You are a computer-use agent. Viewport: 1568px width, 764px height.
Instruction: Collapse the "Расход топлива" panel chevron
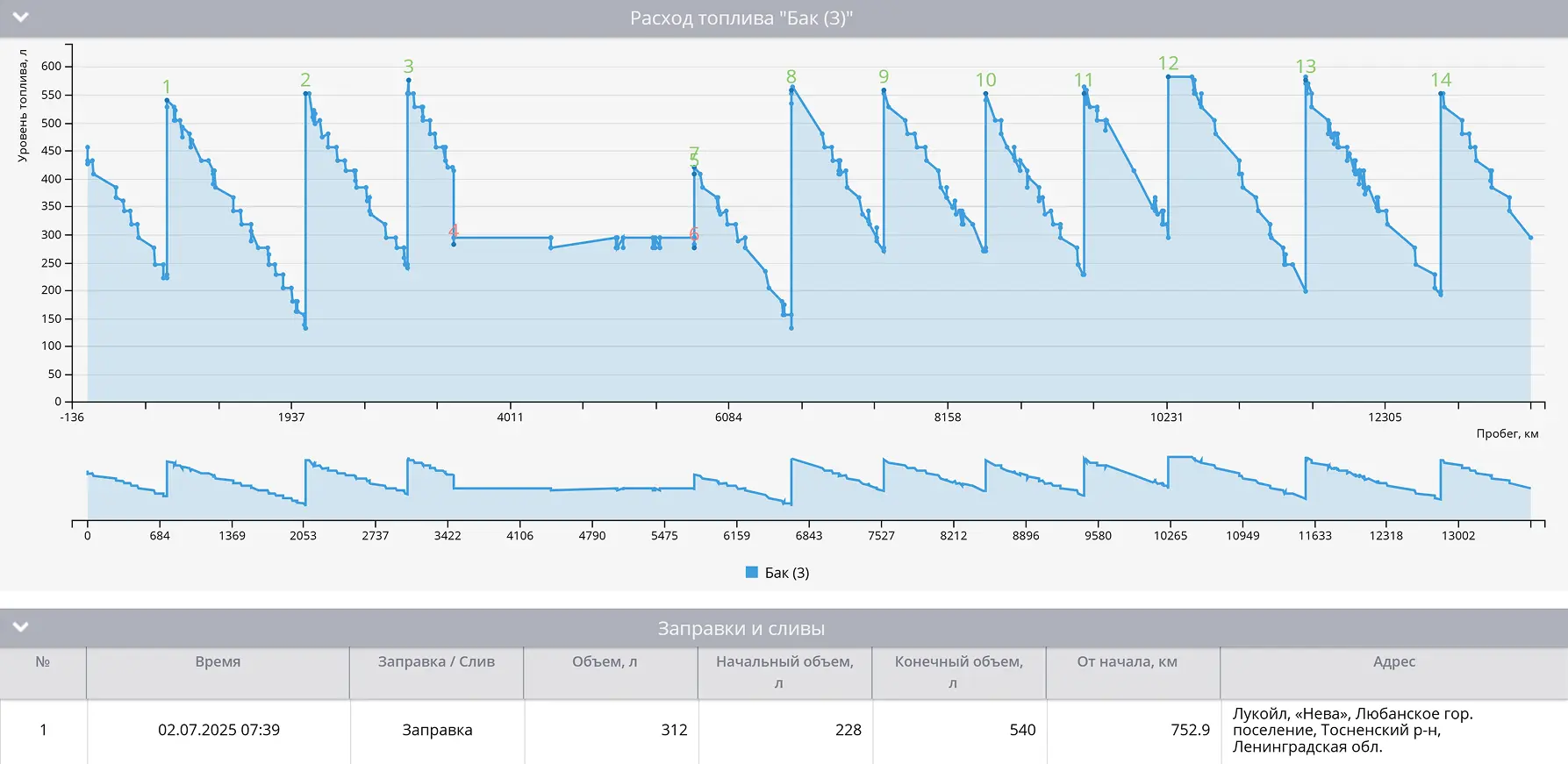[x=21, y=18]
